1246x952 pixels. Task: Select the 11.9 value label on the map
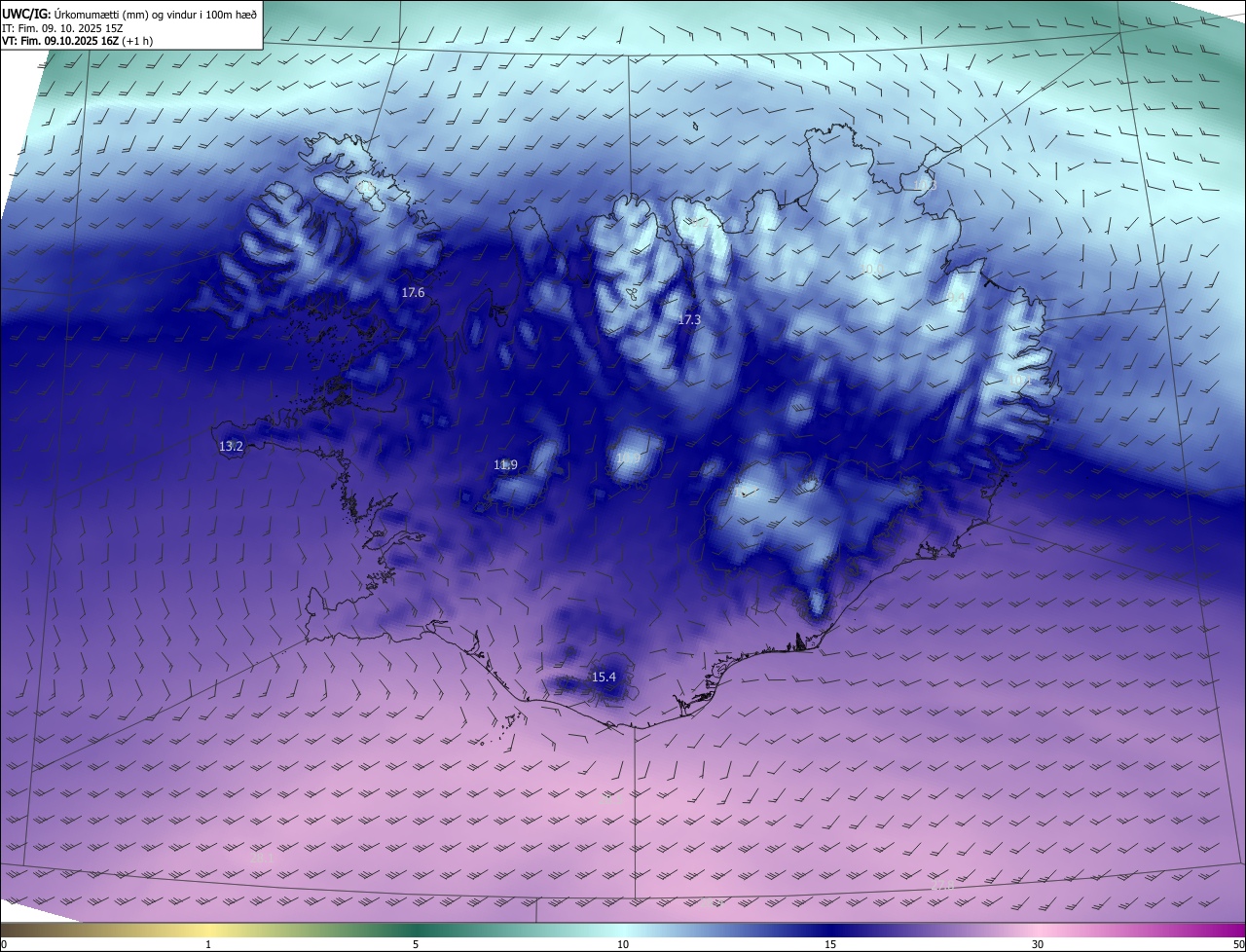click(505, 465)
